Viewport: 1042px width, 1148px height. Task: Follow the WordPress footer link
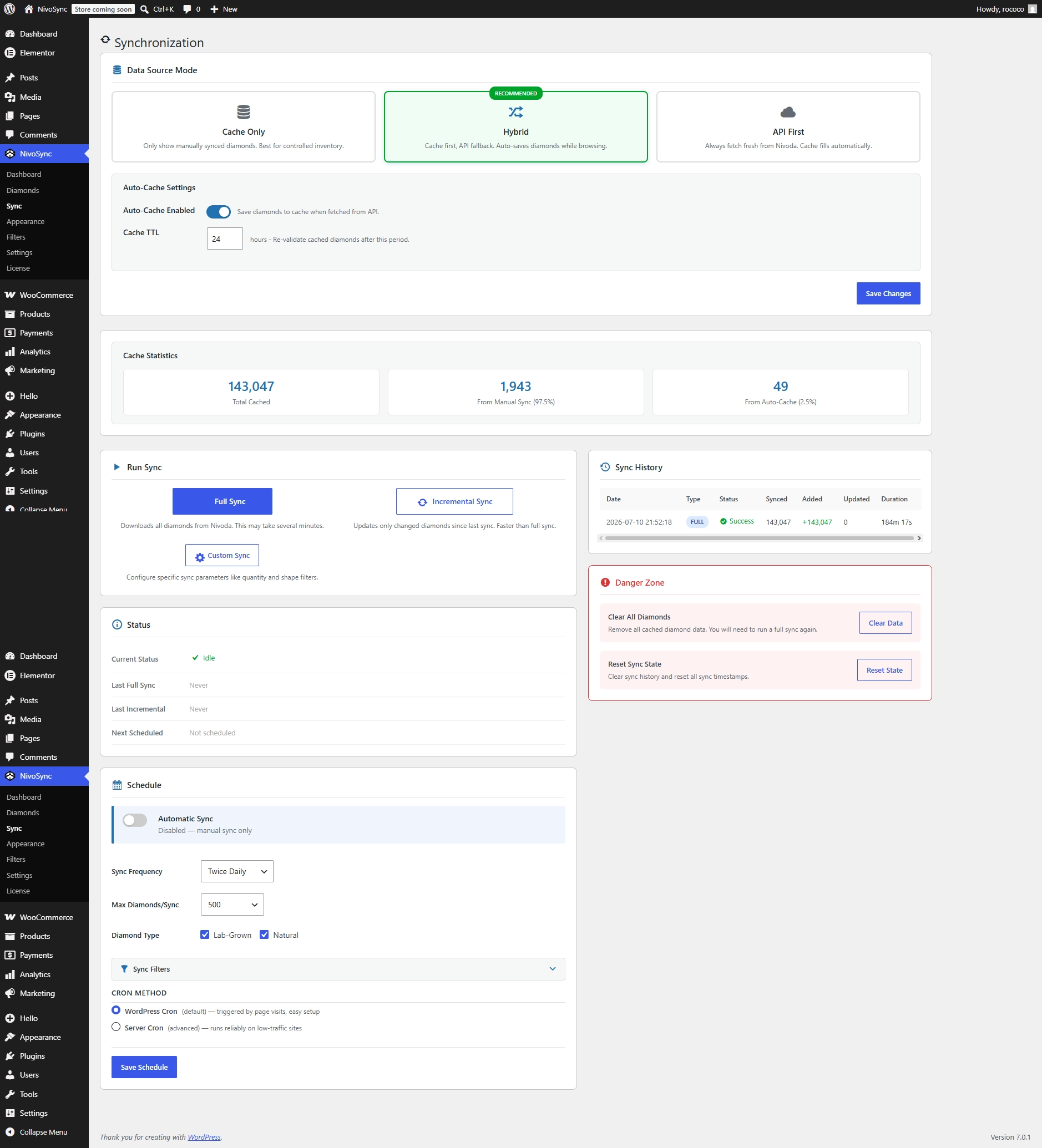click(204, 1137)
